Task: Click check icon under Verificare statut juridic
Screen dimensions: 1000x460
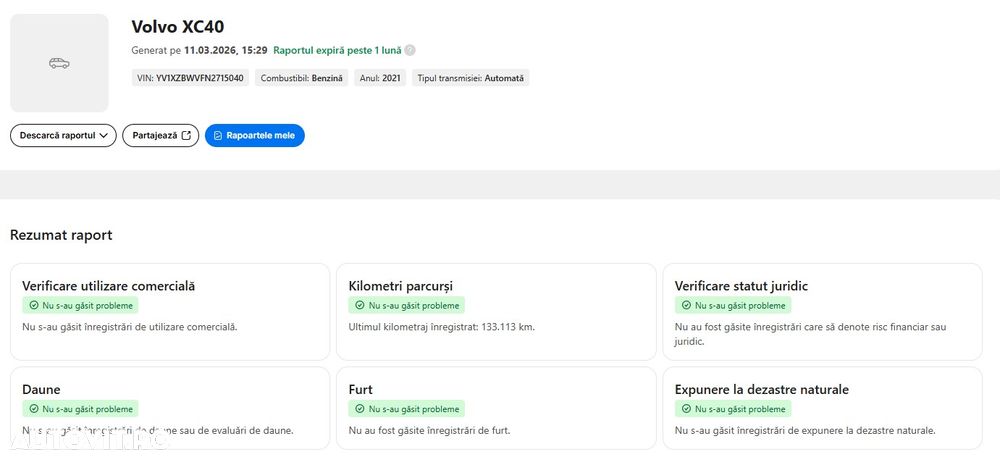Action: [x=686, y=306]
